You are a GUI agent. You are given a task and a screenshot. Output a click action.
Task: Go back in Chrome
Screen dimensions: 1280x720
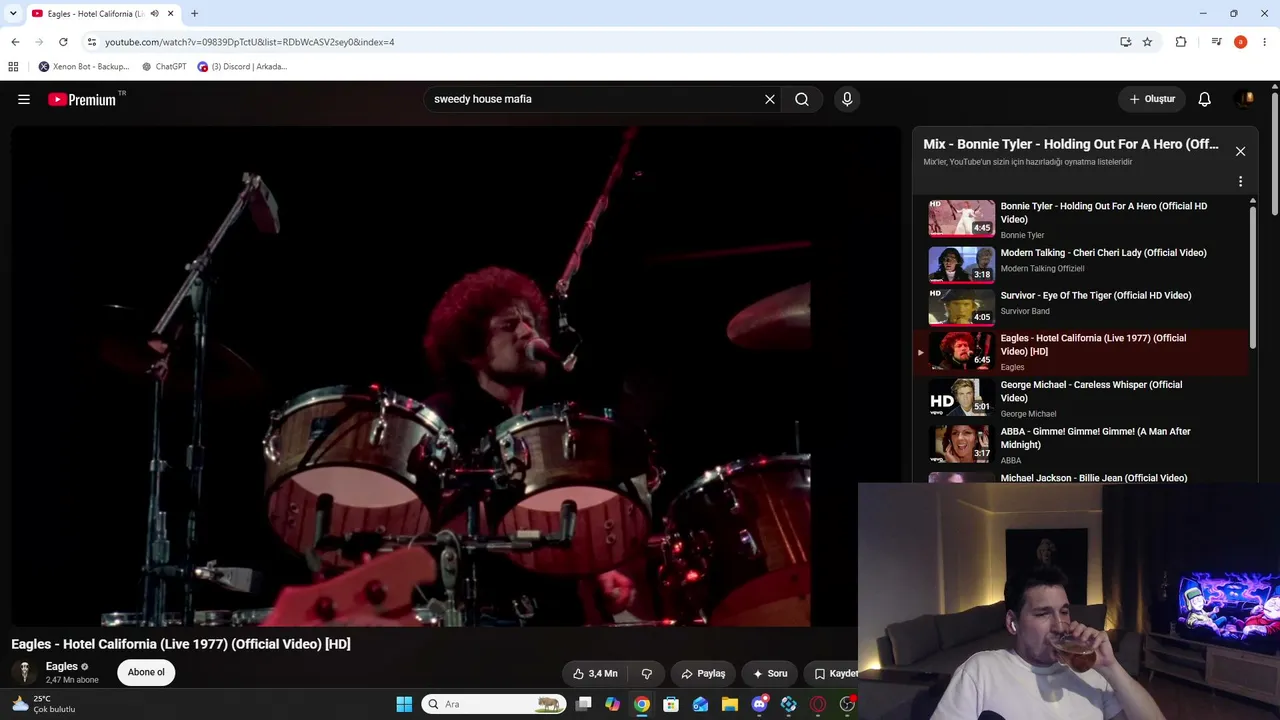[15, 42]
